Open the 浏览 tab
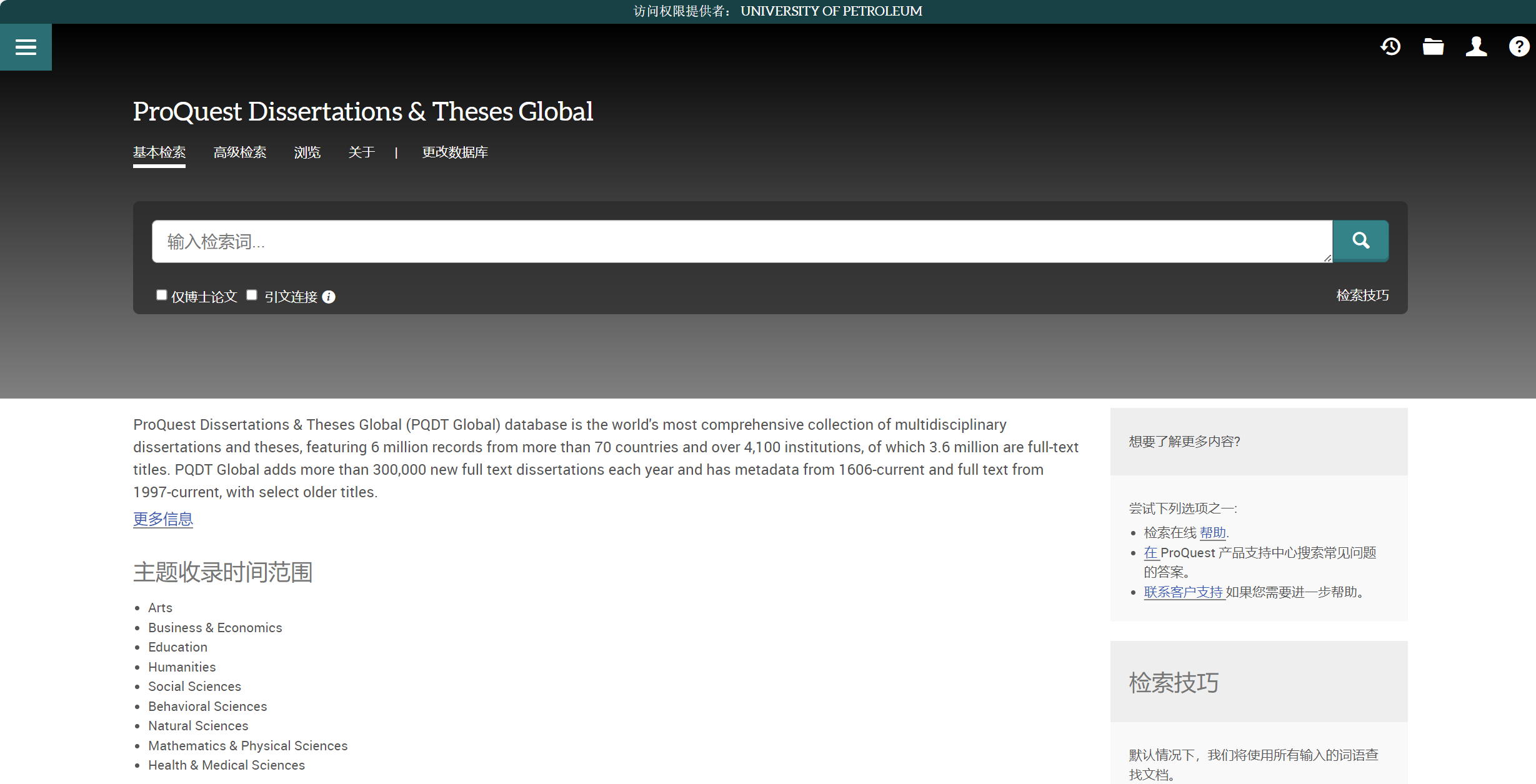Image resolution: width=1536 pixels, height=784 pixels. (307, 152)
